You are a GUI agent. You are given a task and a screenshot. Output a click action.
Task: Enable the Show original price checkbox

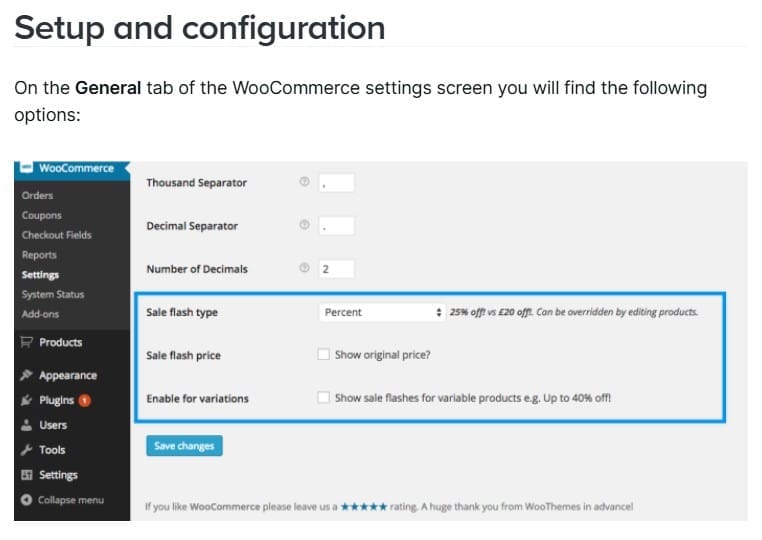pos(323,354)
